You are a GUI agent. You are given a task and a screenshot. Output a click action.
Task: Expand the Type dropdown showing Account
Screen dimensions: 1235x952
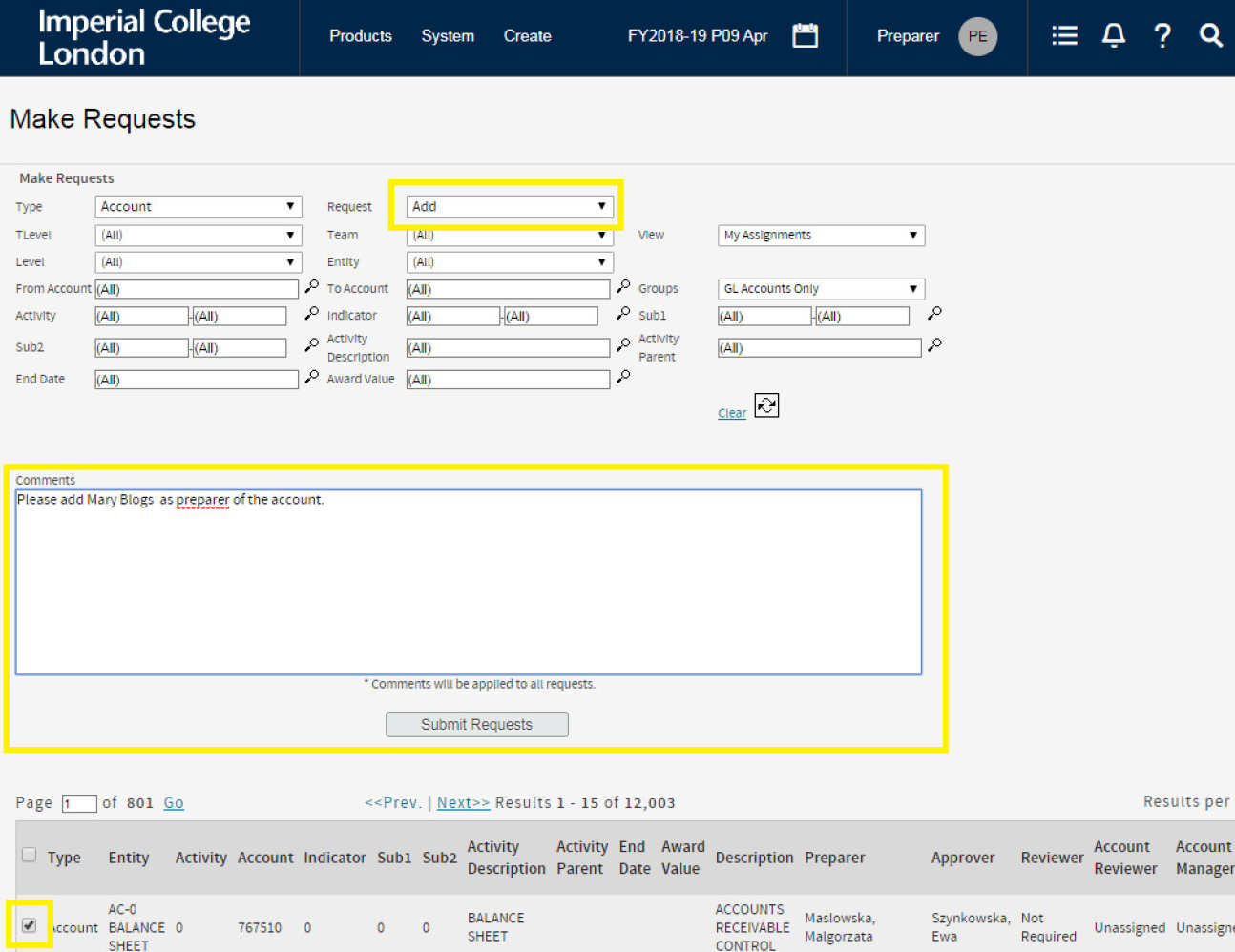click(x=199, y=207)
